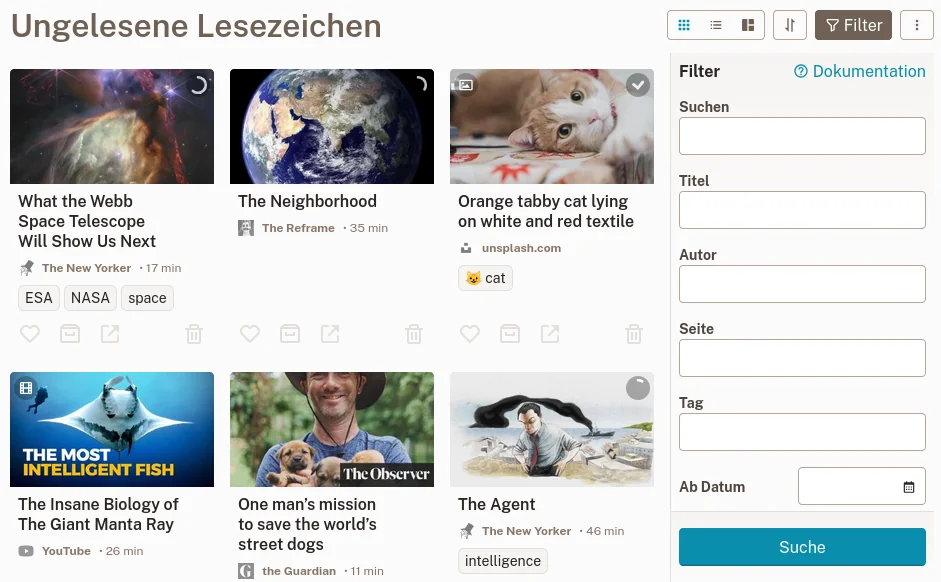Screen dimensions: 941x582
Task: Open the Giant Manta Ray video thumbnail
Action: pos(112,429)
